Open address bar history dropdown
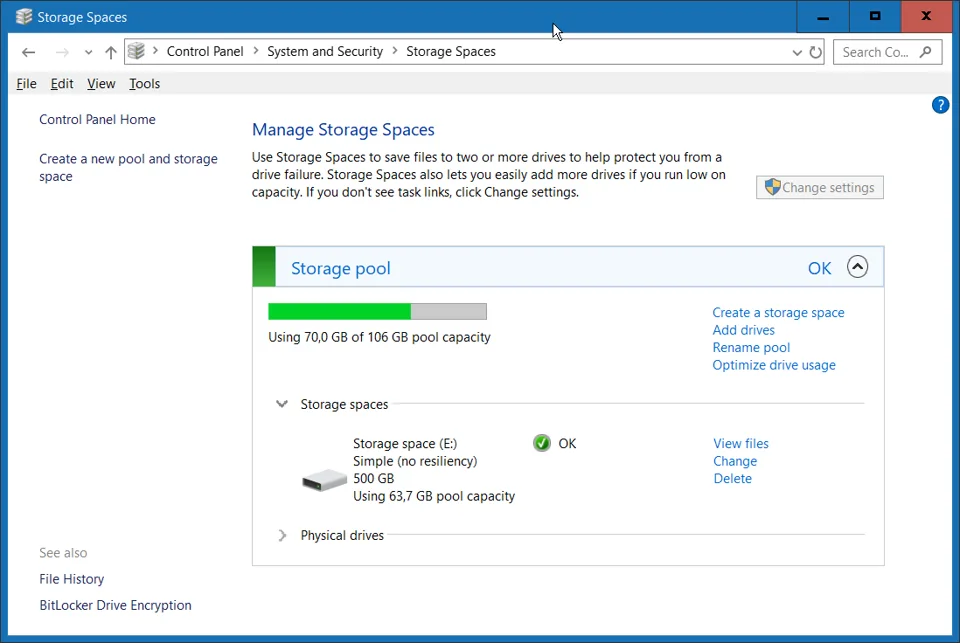 pos(797,53)
